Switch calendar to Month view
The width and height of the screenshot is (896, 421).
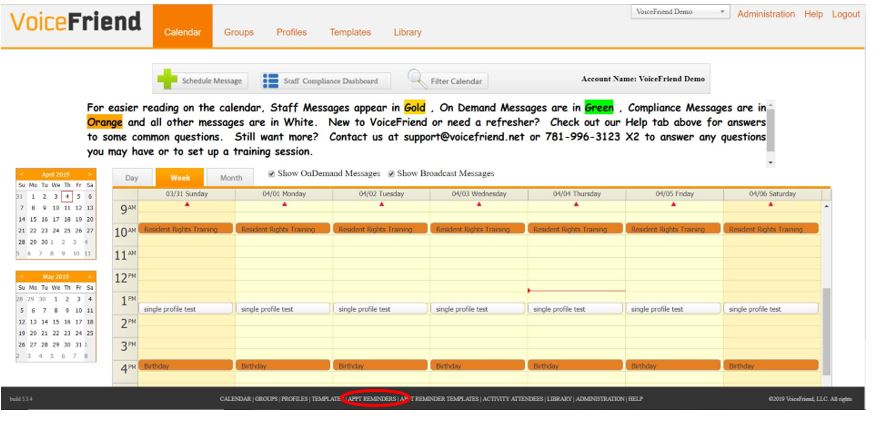tap(231, 178)
